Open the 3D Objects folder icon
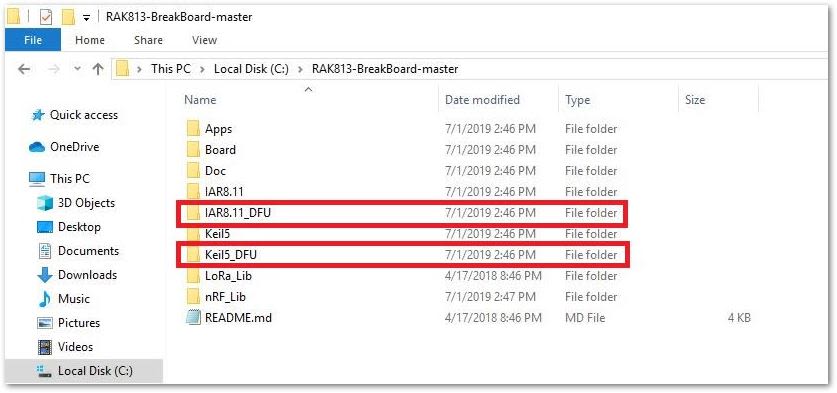Image resolution: width=837 pixels, height=393 pixels. pyautogui.click(x=45, y=203)
